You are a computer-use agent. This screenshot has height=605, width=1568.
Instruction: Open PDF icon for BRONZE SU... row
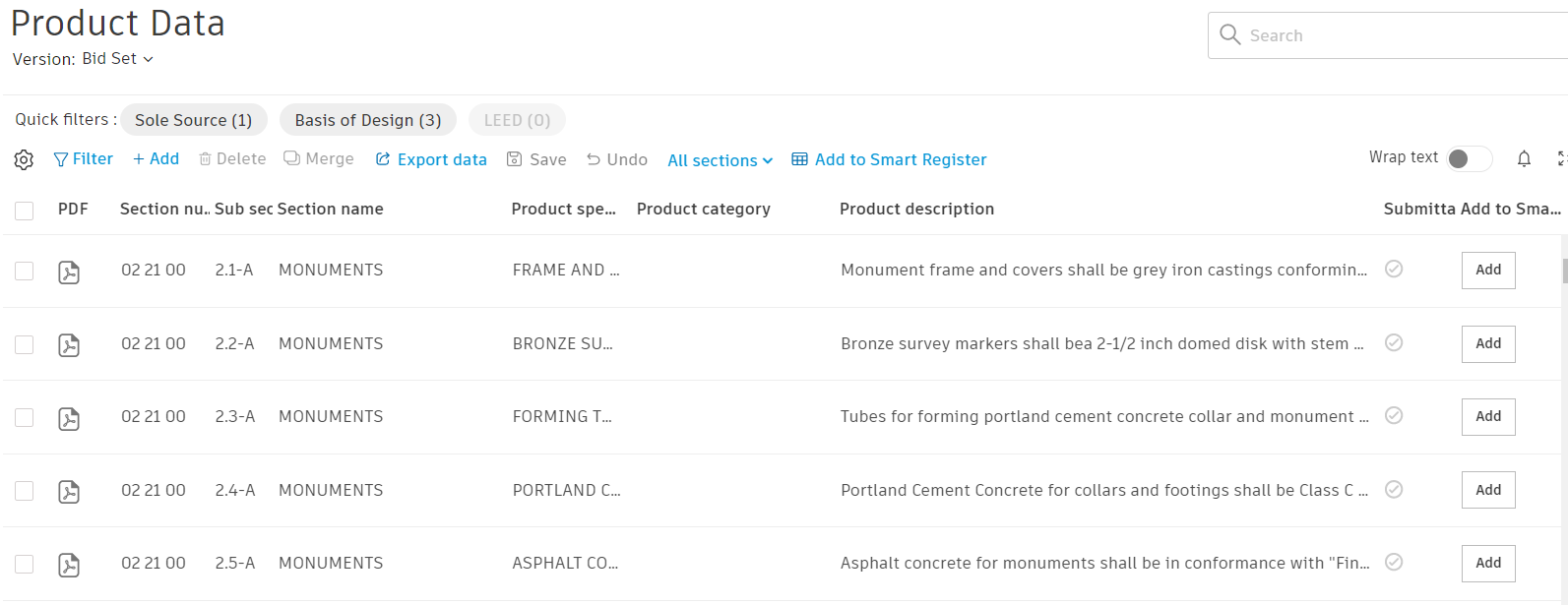tap(69, 344)
